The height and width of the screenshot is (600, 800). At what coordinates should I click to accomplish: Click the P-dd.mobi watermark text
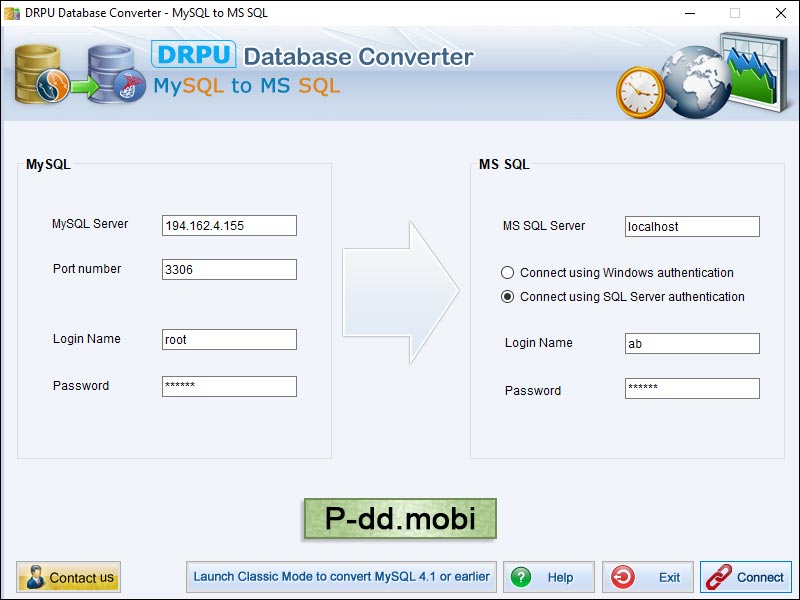[400, 518]
